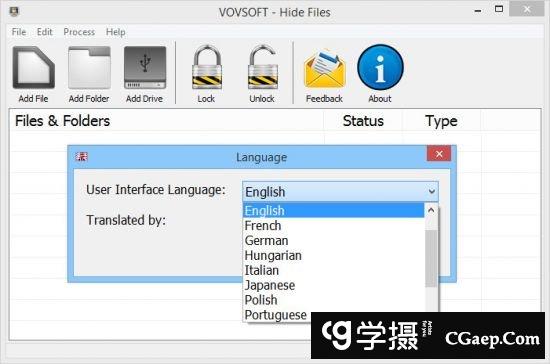Click the Lock padlock icon
The image size is (550, 364).
[207, 67]
